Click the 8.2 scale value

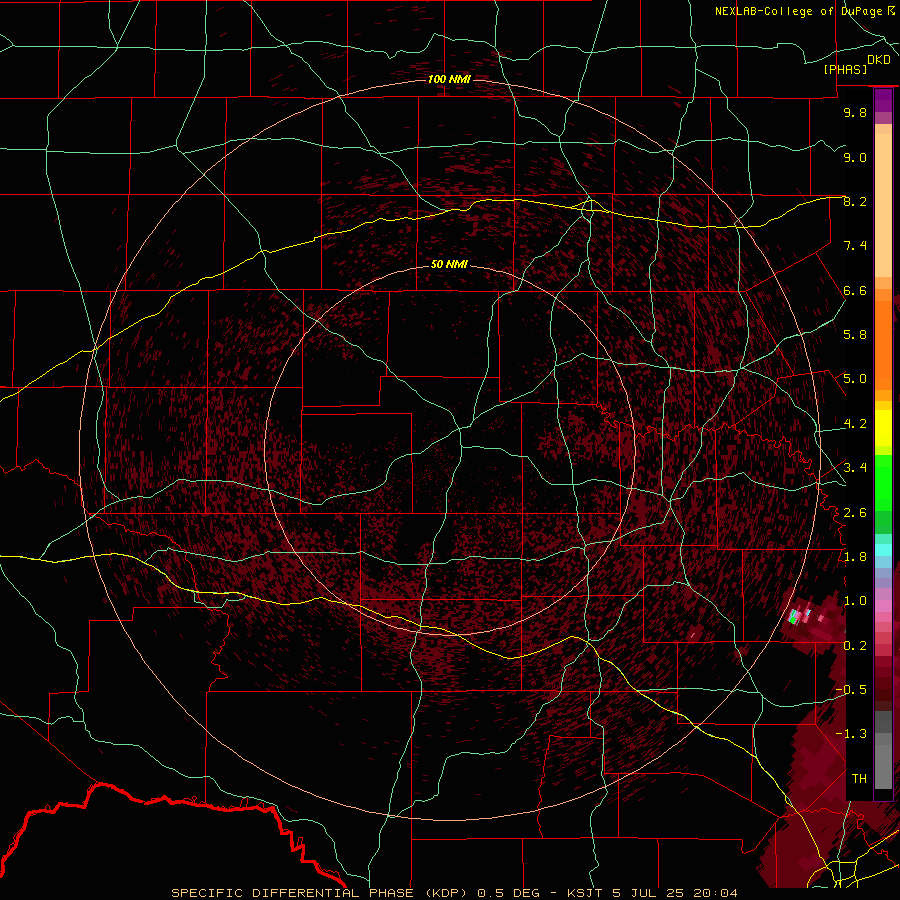click(x=855, y=201)
